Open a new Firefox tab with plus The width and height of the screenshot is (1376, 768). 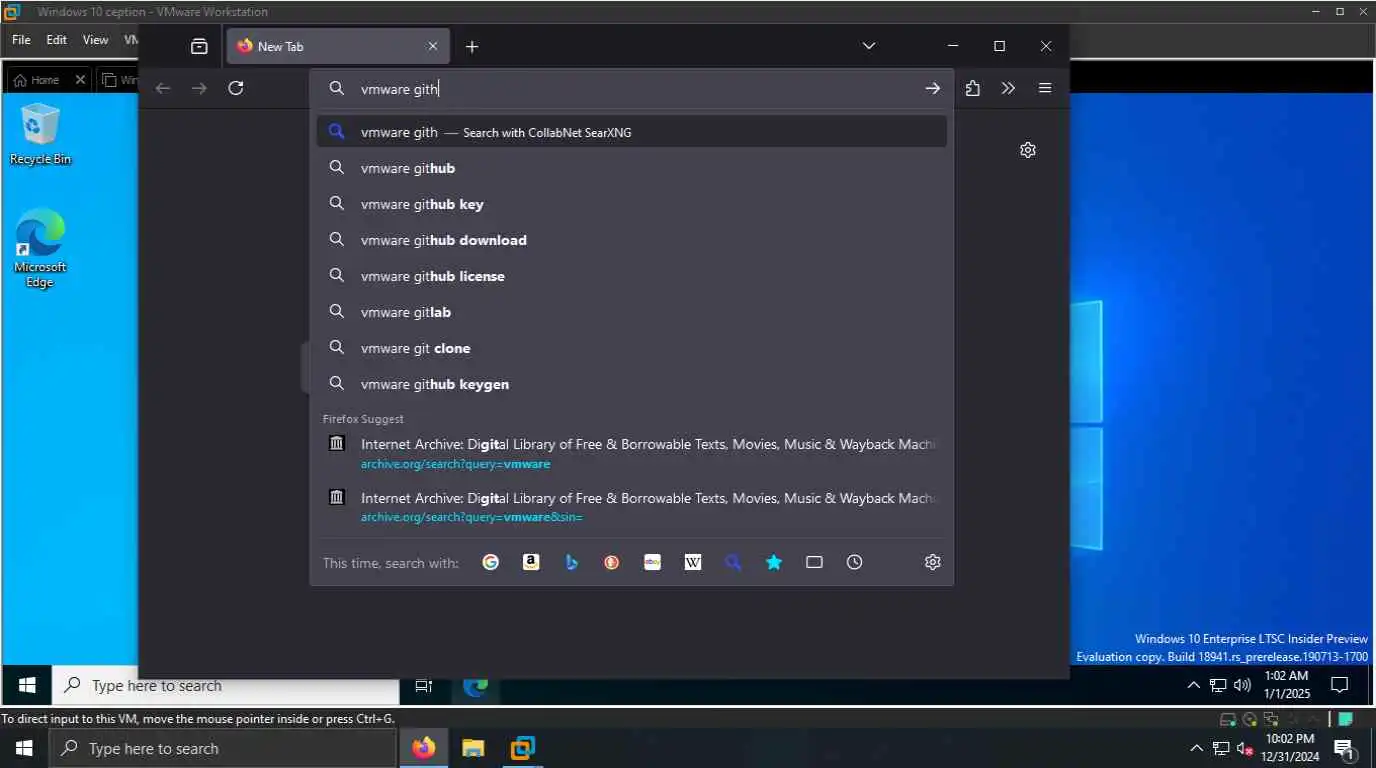tap(472, 46)
